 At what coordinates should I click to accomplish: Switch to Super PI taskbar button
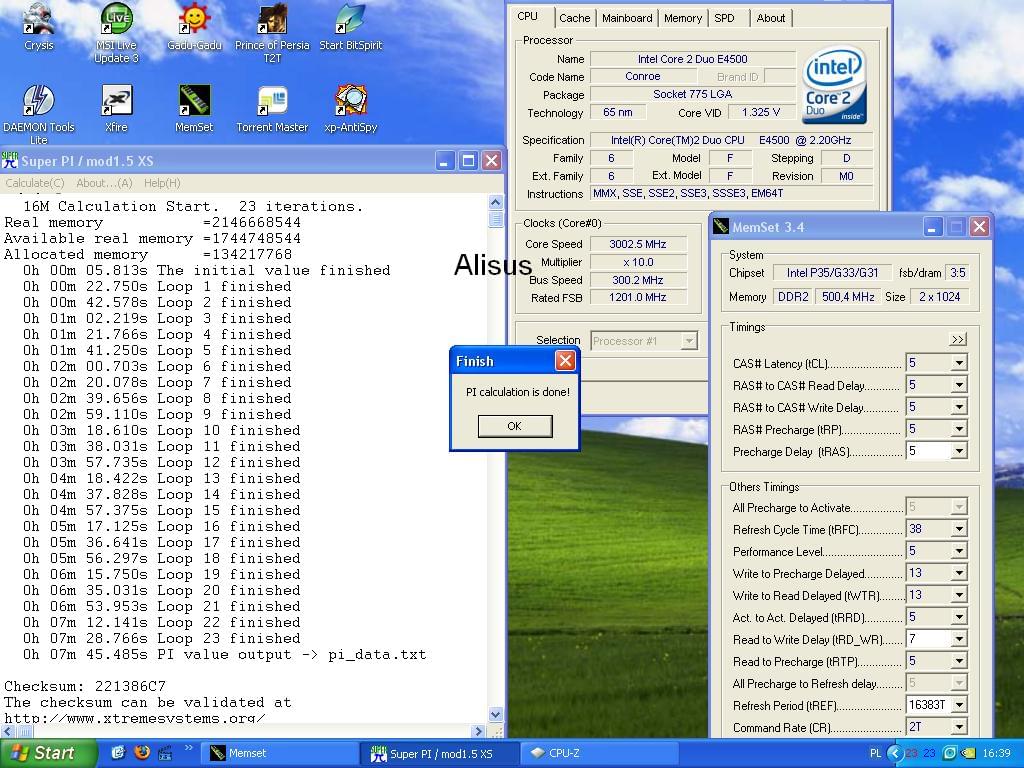coord(439,753)
